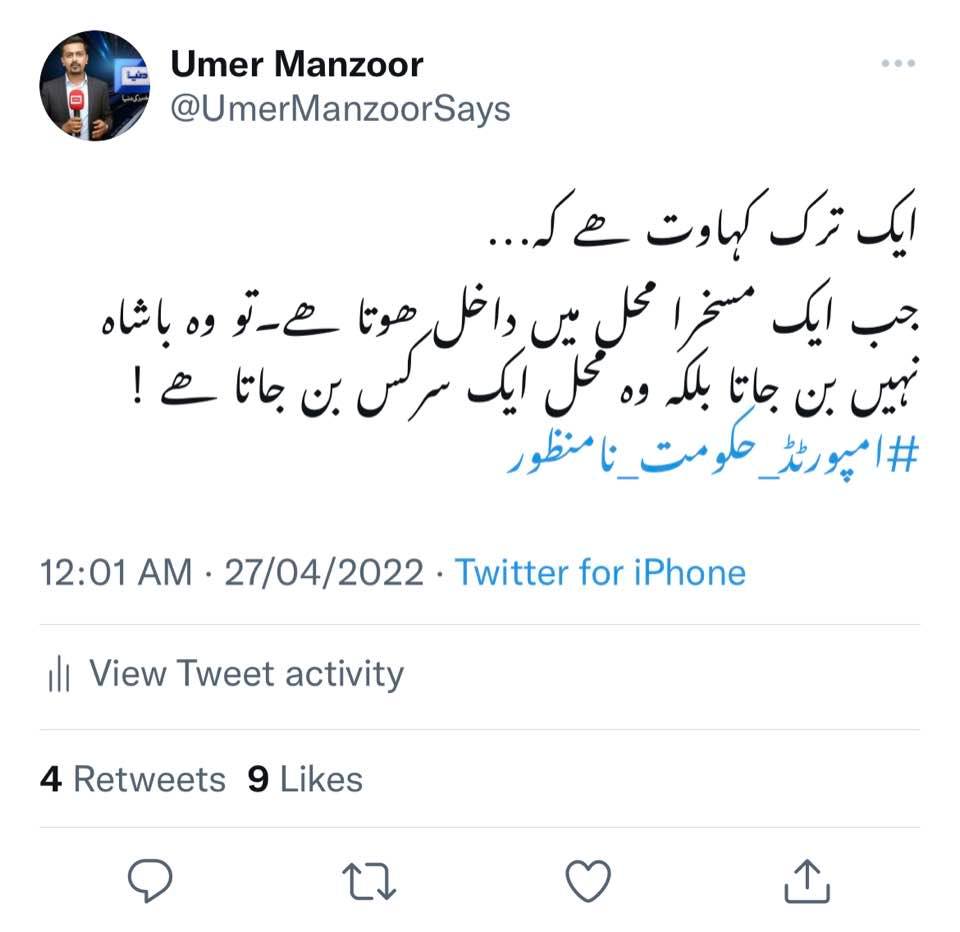Show list of 9 Likes
The height and width of the screenshot is (932, 960).
(305, 779)
